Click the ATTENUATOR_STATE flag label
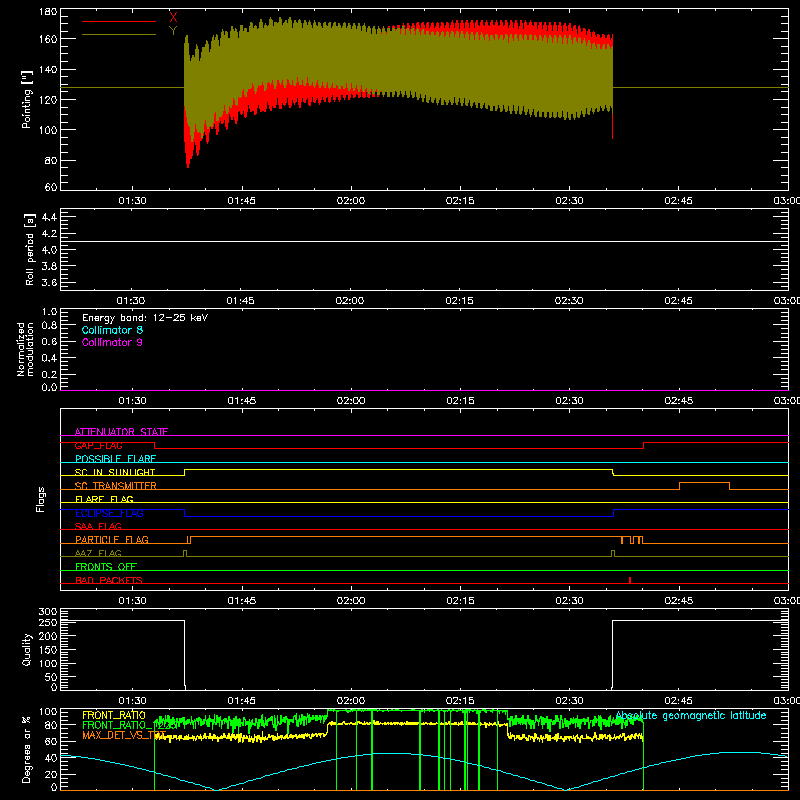Screen dimensions: 800x800 tap(121, 432)
